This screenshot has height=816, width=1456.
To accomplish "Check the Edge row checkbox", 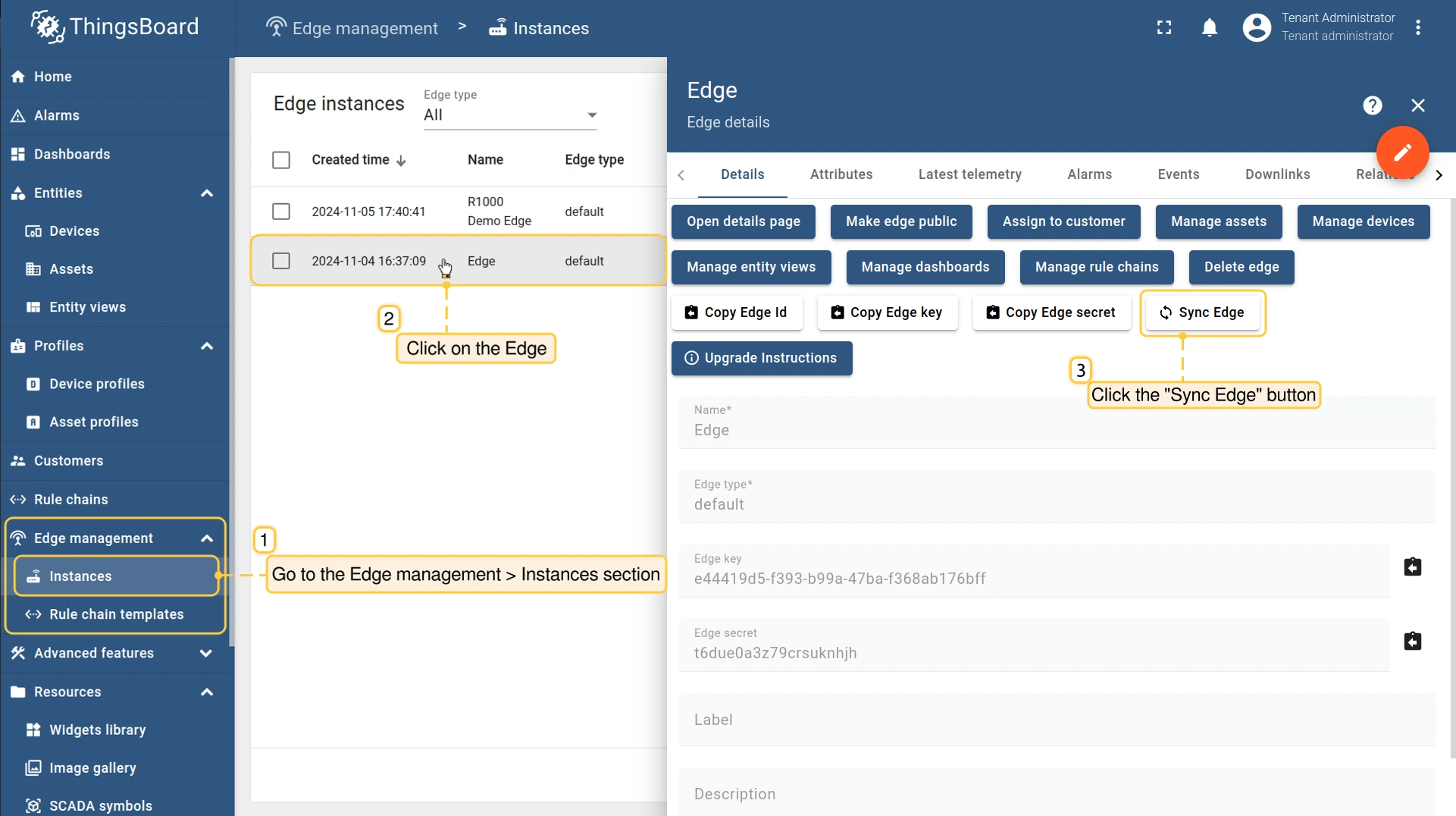I will (x=281, y=261).
